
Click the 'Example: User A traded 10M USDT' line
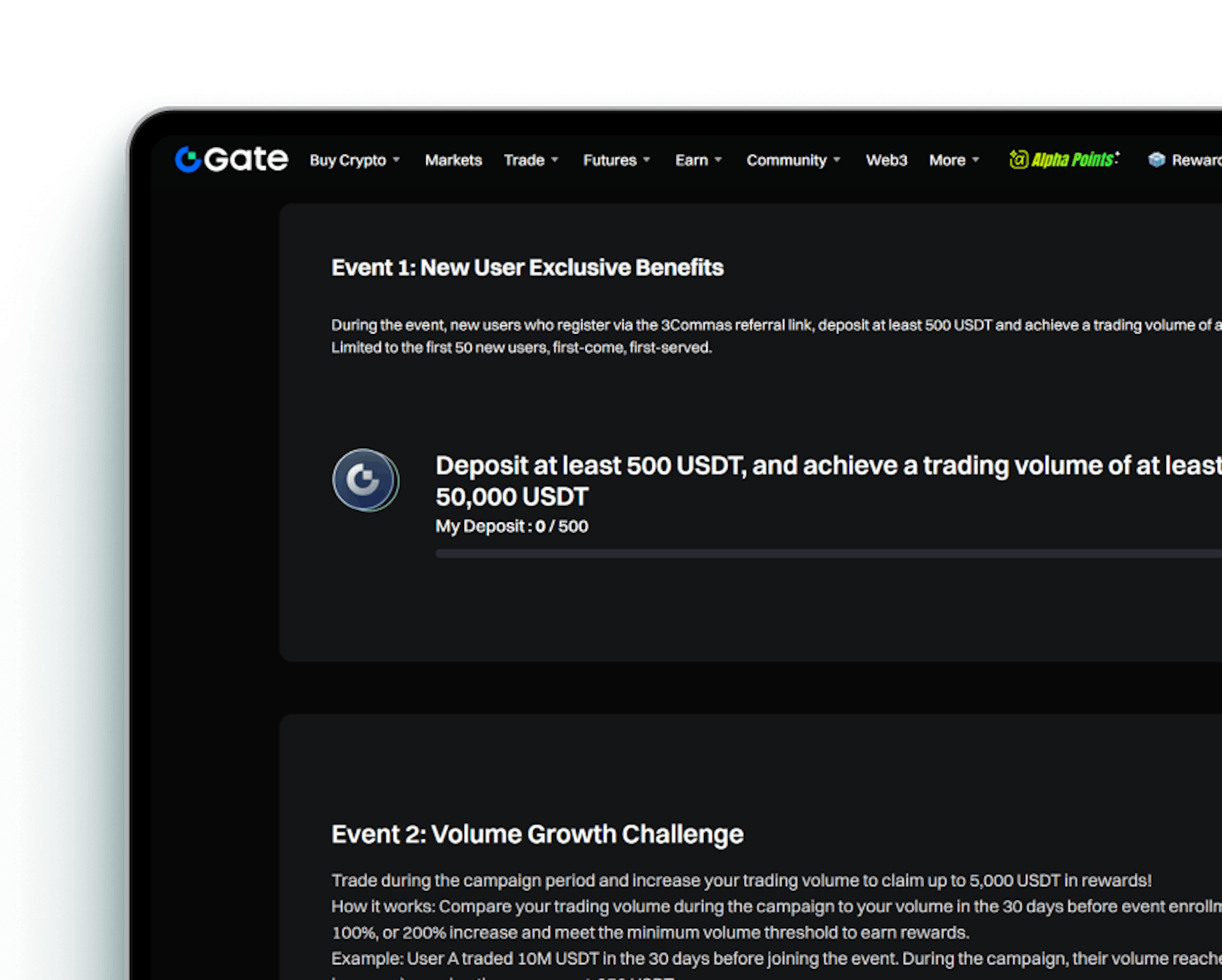pyautogui.click(x=776, y=959)
